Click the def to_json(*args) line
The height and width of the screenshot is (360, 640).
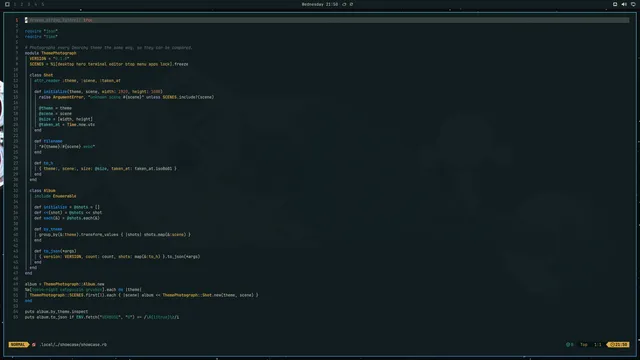55,251
